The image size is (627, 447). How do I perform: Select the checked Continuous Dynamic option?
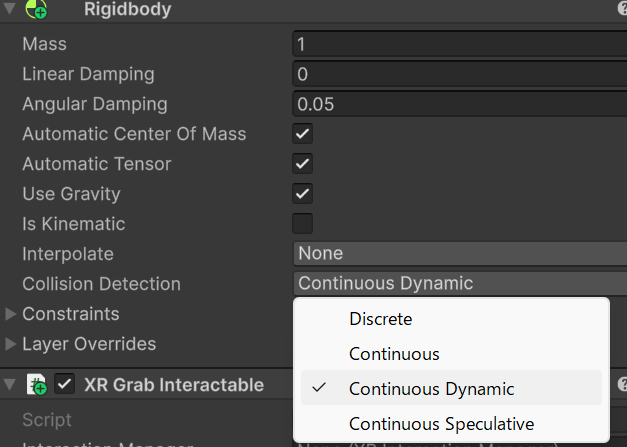pyautogui.click(x=431, y=389)
